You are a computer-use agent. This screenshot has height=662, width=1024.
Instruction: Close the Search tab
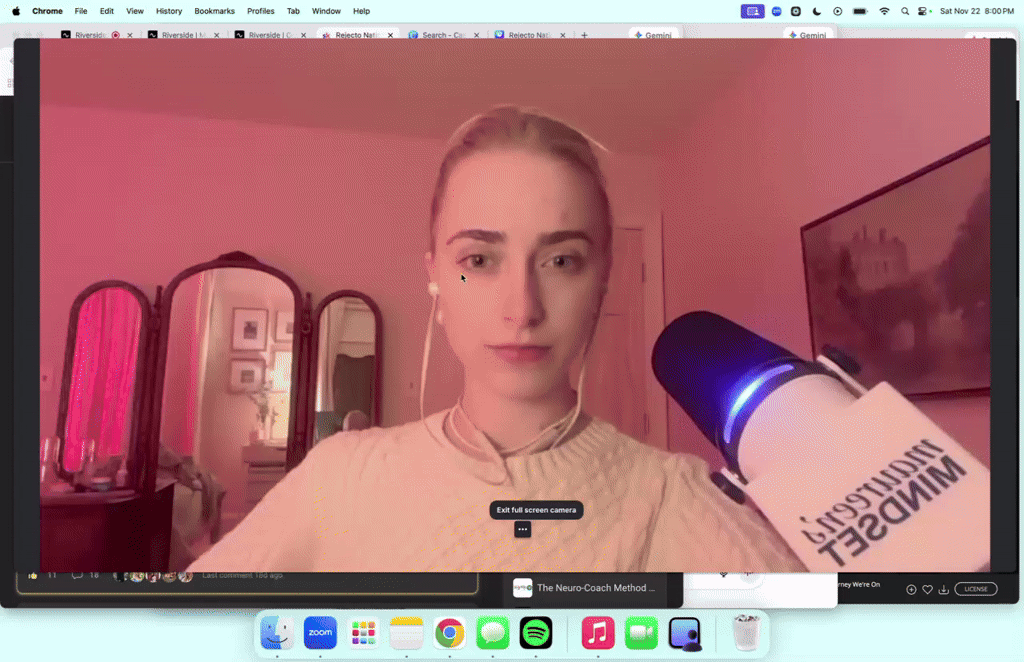pos(476,35)
